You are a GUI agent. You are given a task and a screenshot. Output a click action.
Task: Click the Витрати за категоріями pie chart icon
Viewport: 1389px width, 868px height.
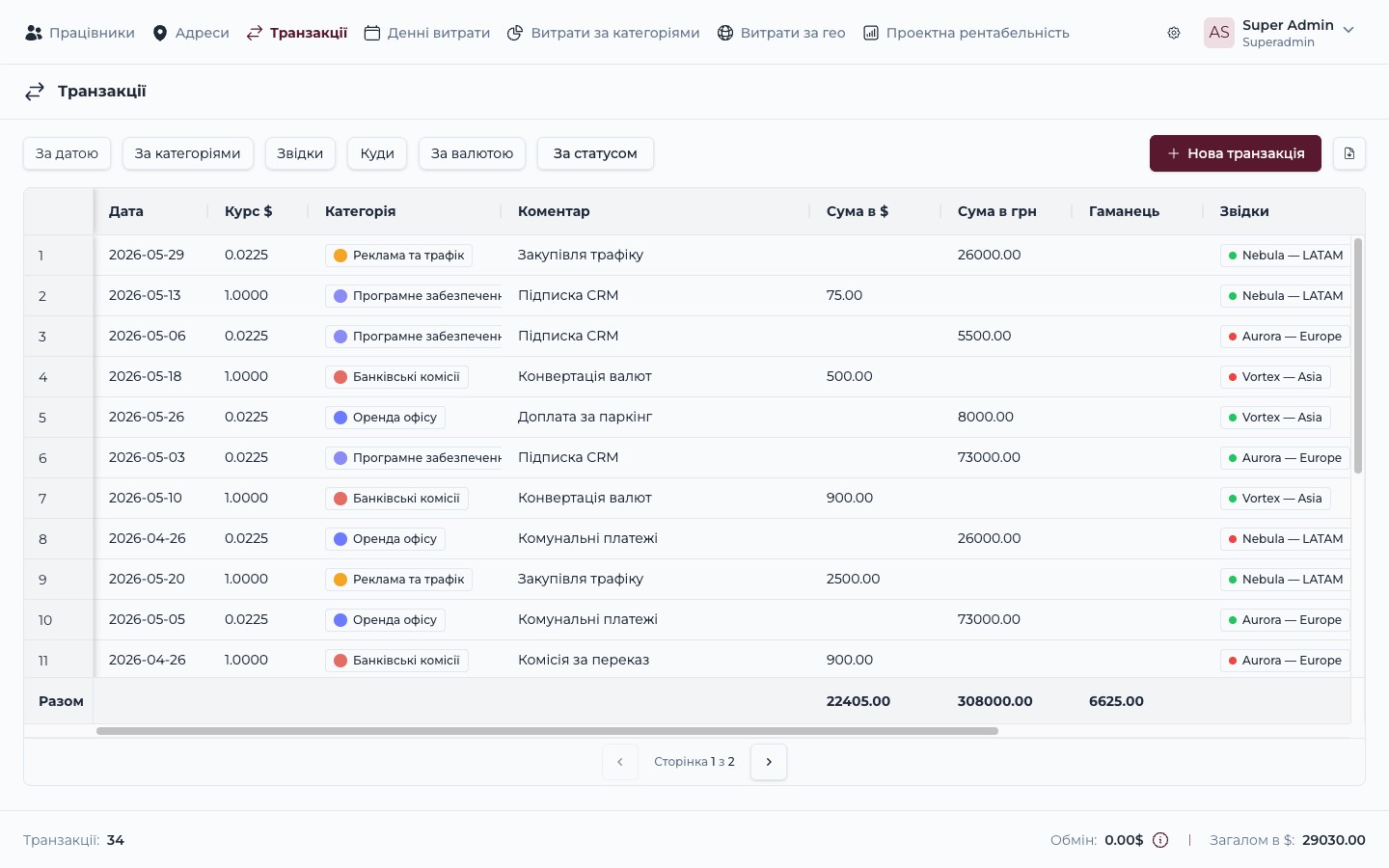pos(515,33)
